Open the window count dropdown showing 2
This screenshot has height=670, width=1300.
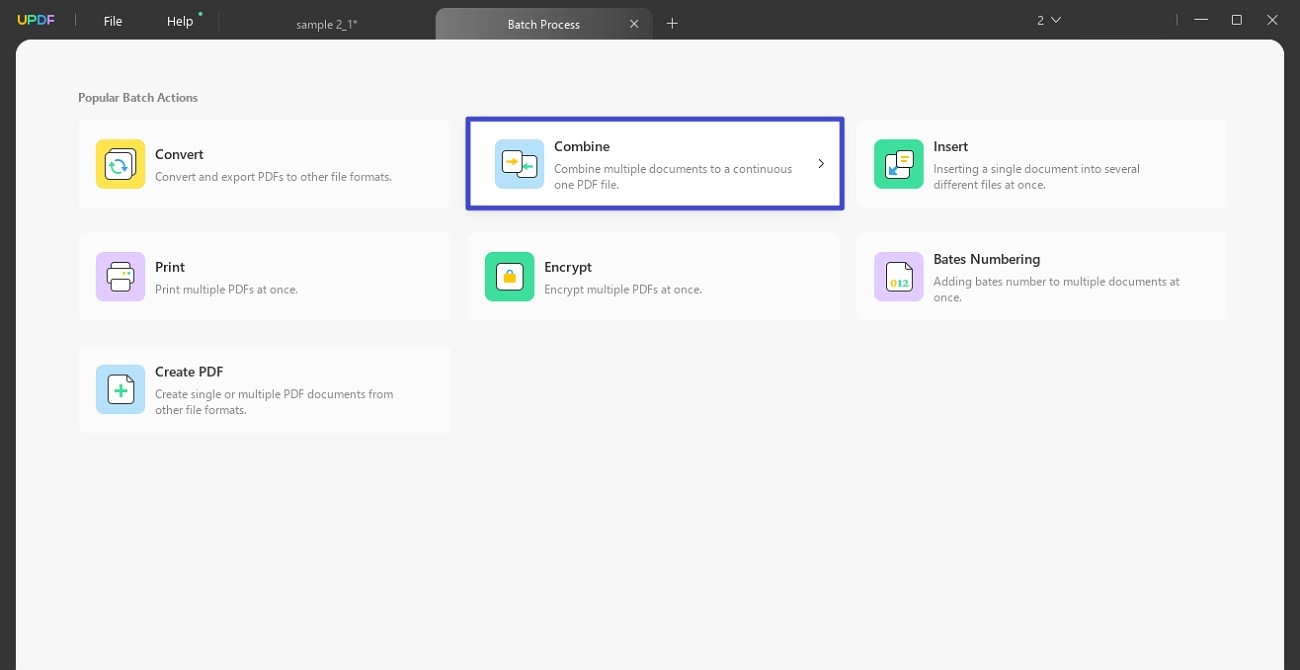pos(1048,20)
